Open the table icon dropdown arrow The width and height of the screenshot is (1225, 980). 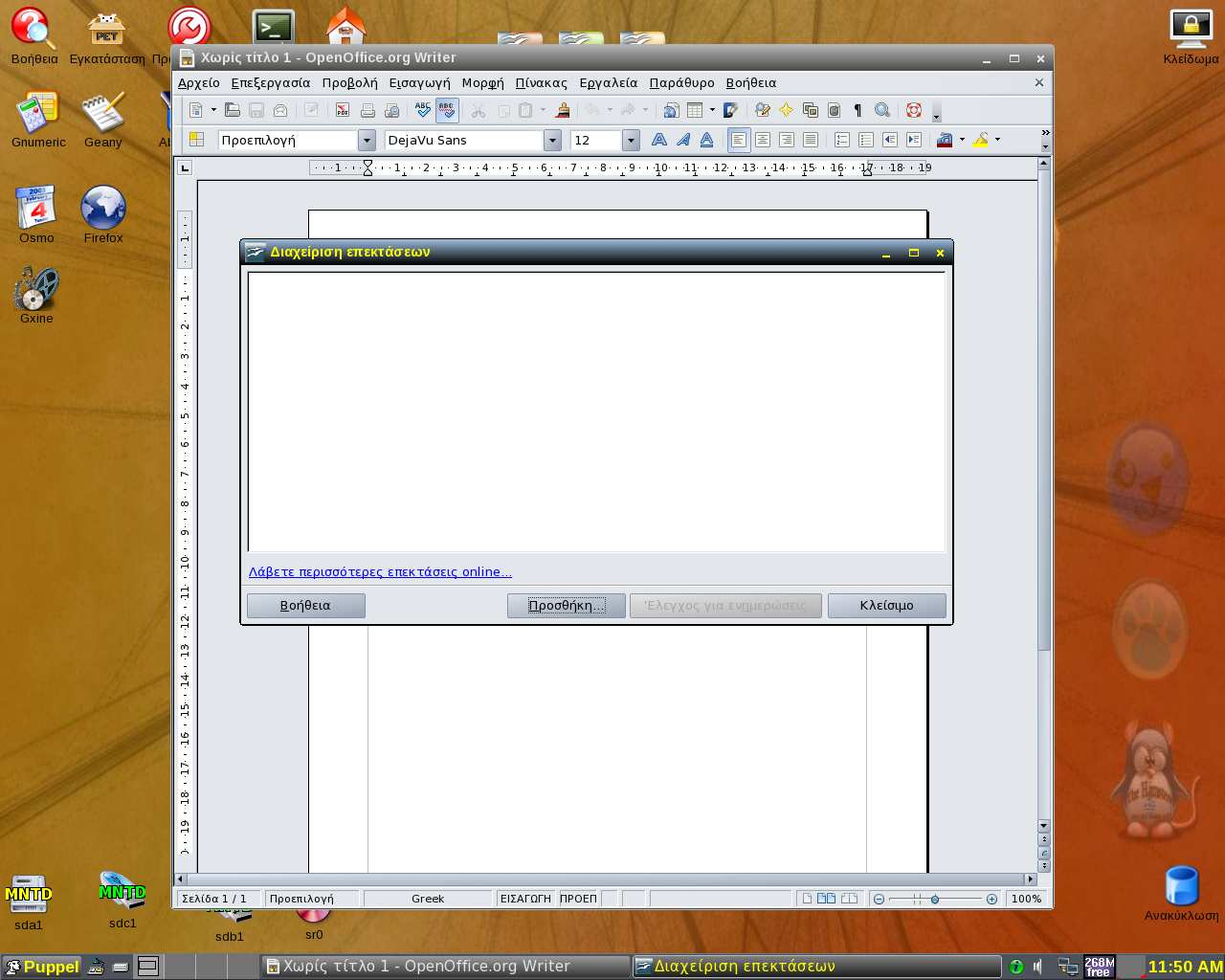click(712, 110)
